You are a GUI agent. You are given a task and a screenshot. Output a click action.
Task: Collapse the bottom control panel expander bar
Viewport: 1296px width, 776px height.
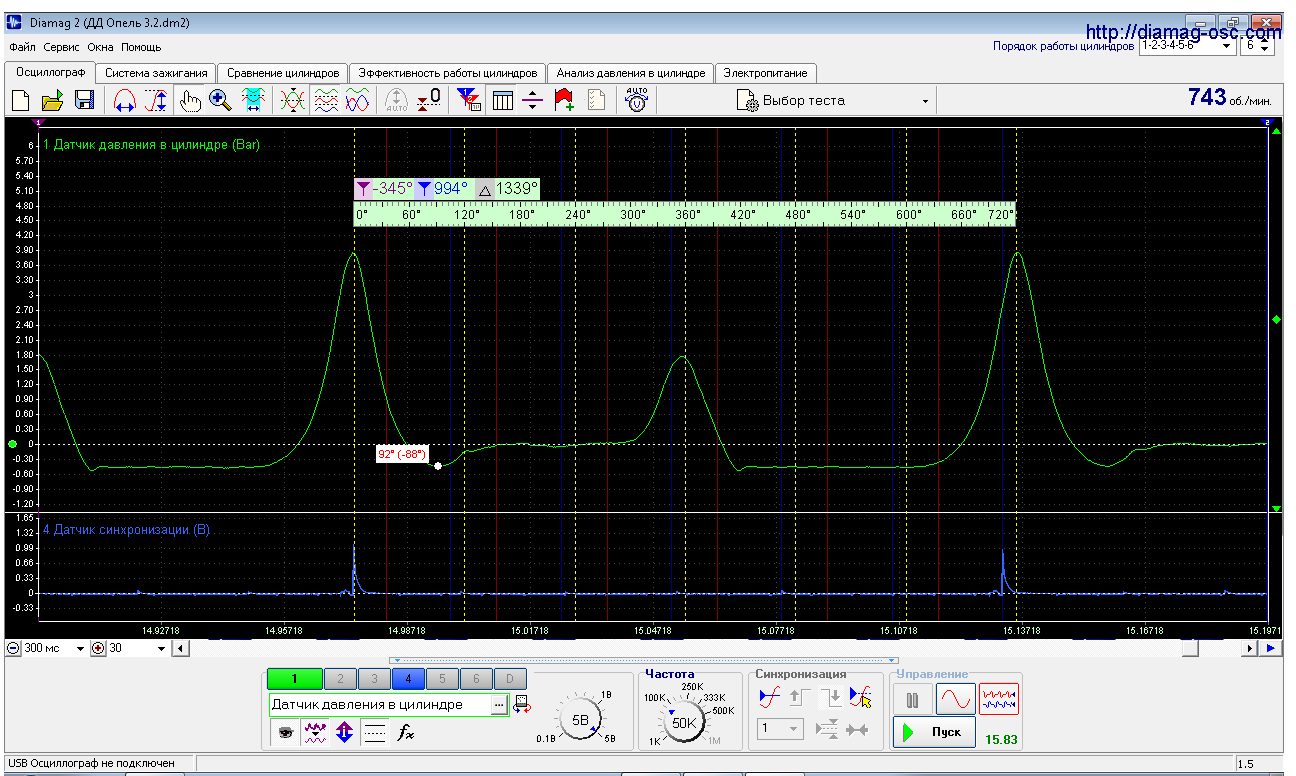[645, 660]
